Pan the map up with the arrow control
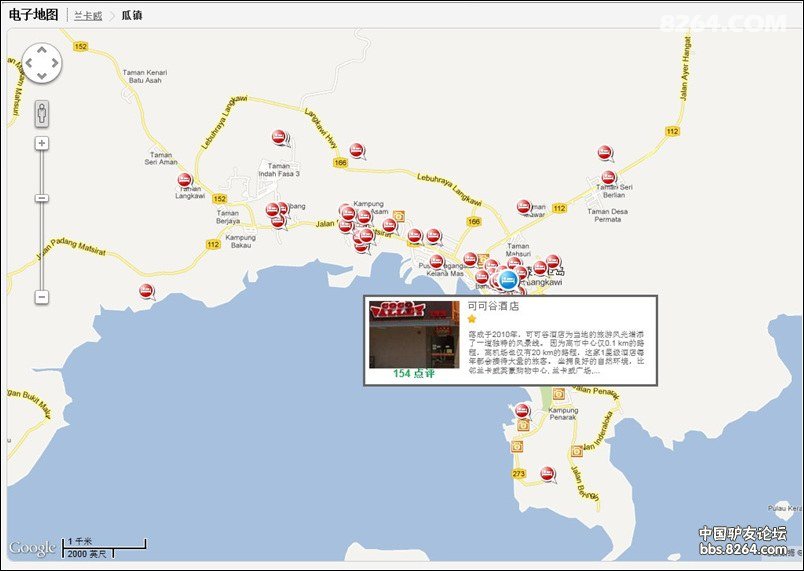Viewport: 804px width, 571px height. point(42,50)
